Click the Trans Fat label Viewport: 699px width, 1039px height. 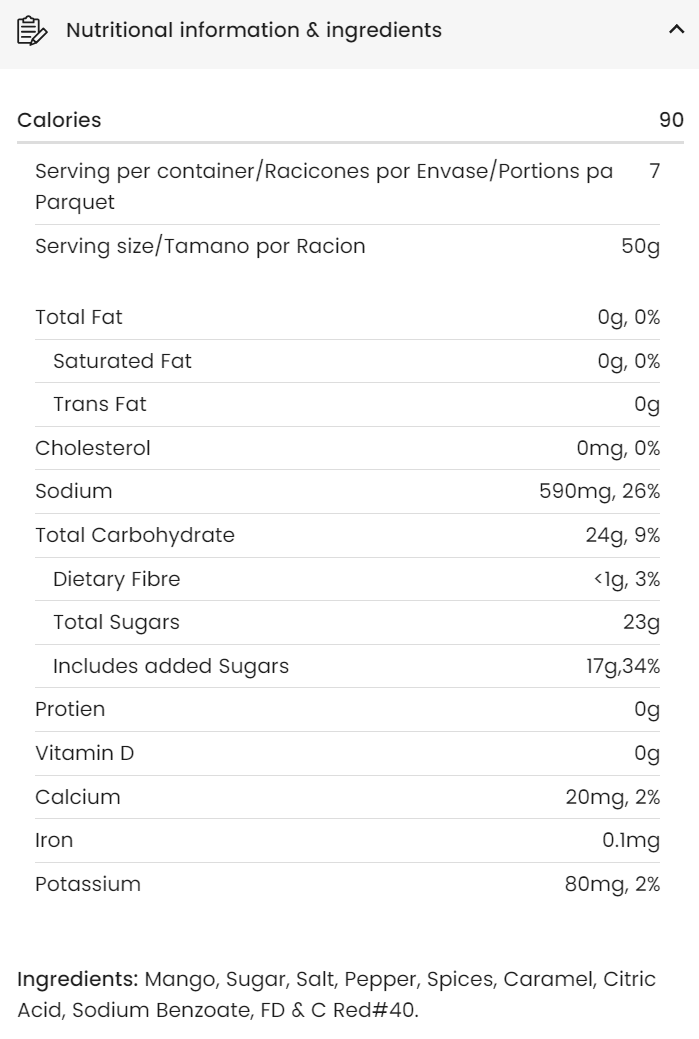click(x=100, y=404)
